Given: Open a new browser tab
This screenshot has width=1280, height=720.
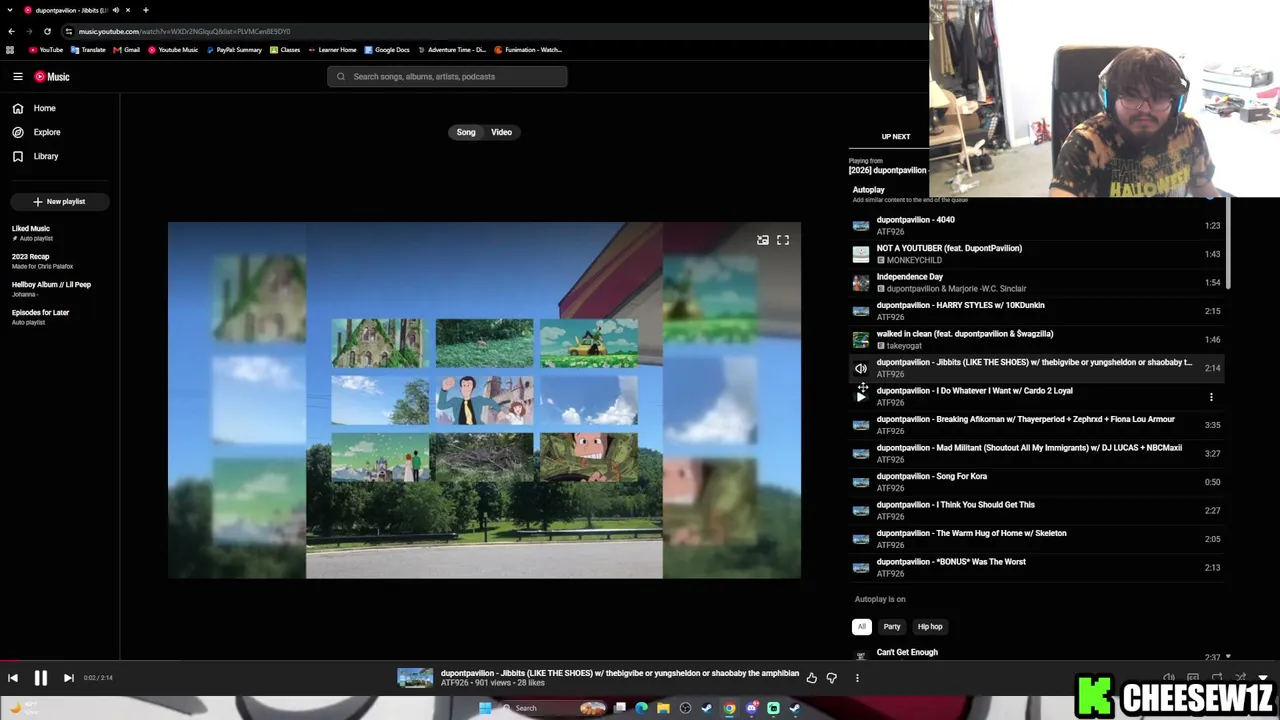Looking at the screenshot, I should point(146,10).
